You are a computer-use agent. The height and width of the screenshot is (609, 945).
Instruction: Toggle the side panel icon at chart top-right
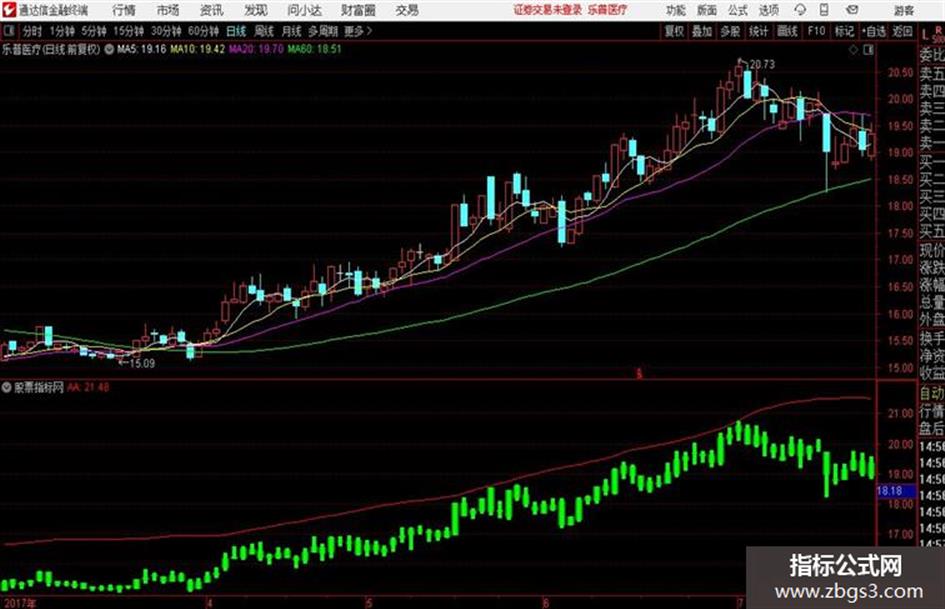coord(868,50)
